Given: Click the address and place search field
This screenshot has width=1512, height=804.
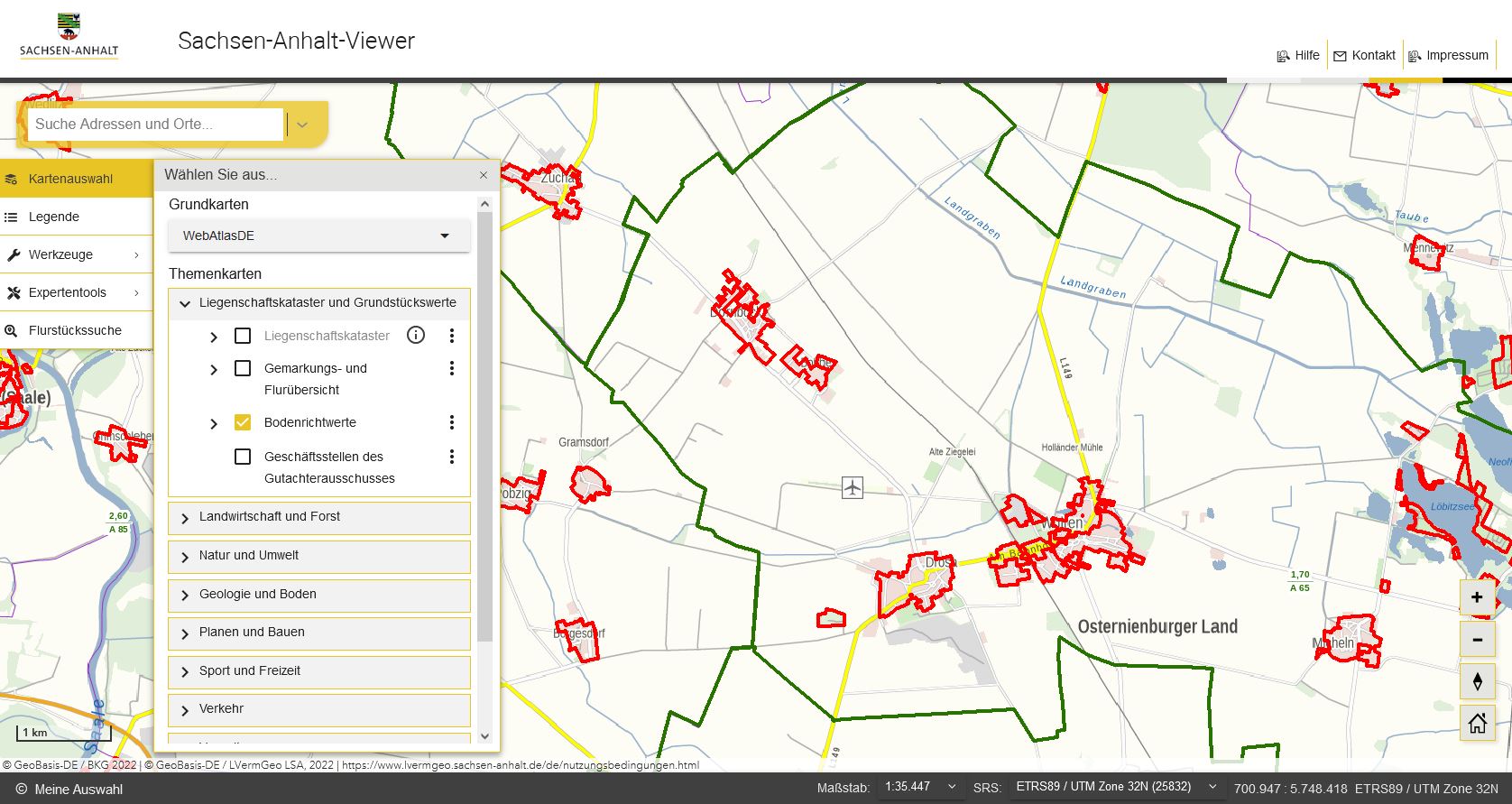Looking at the screenshot, I should click(x=155, y=125).
